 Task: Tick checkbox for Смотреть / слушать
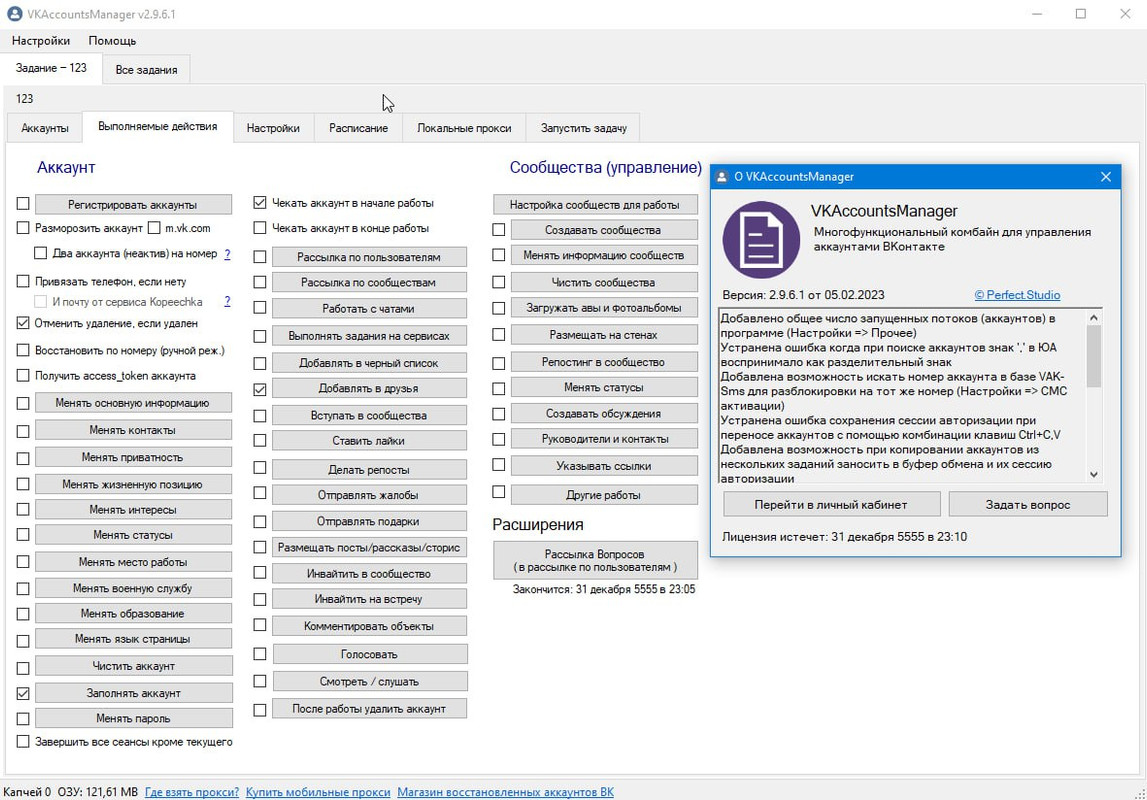tap(260, 681)
